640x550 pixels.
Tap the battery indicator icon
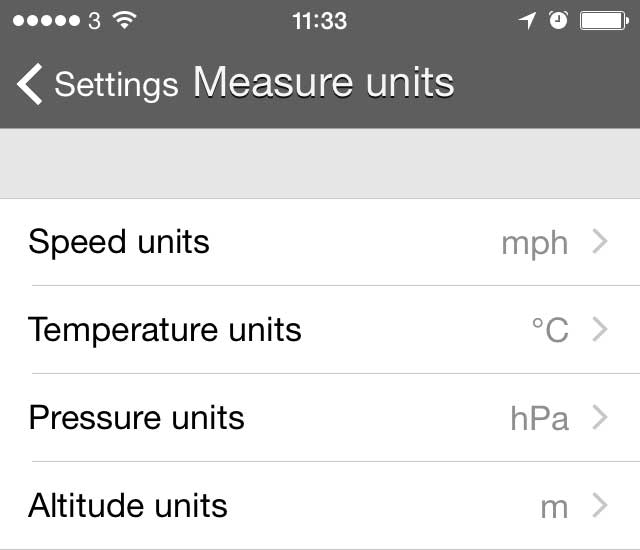tap(605, 20)
